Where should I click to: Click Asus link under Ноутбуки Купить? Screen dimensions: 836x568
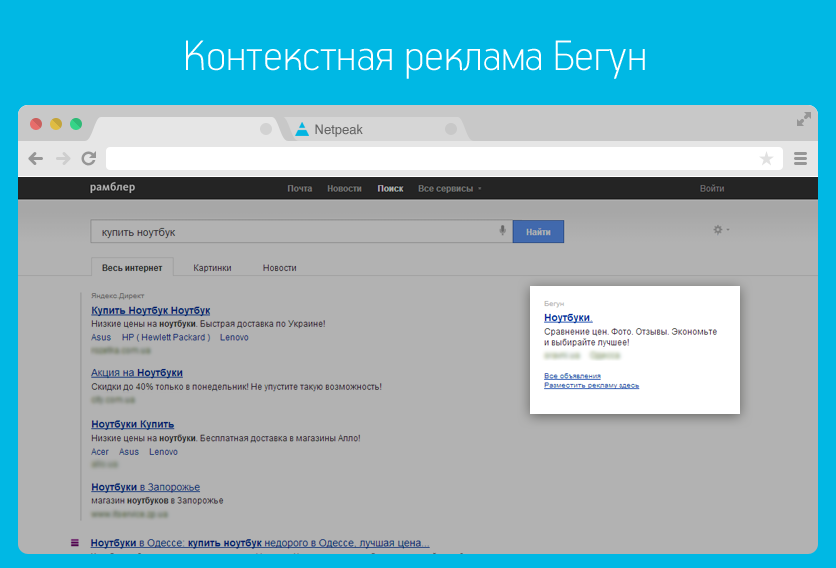(x=128, y=452)
